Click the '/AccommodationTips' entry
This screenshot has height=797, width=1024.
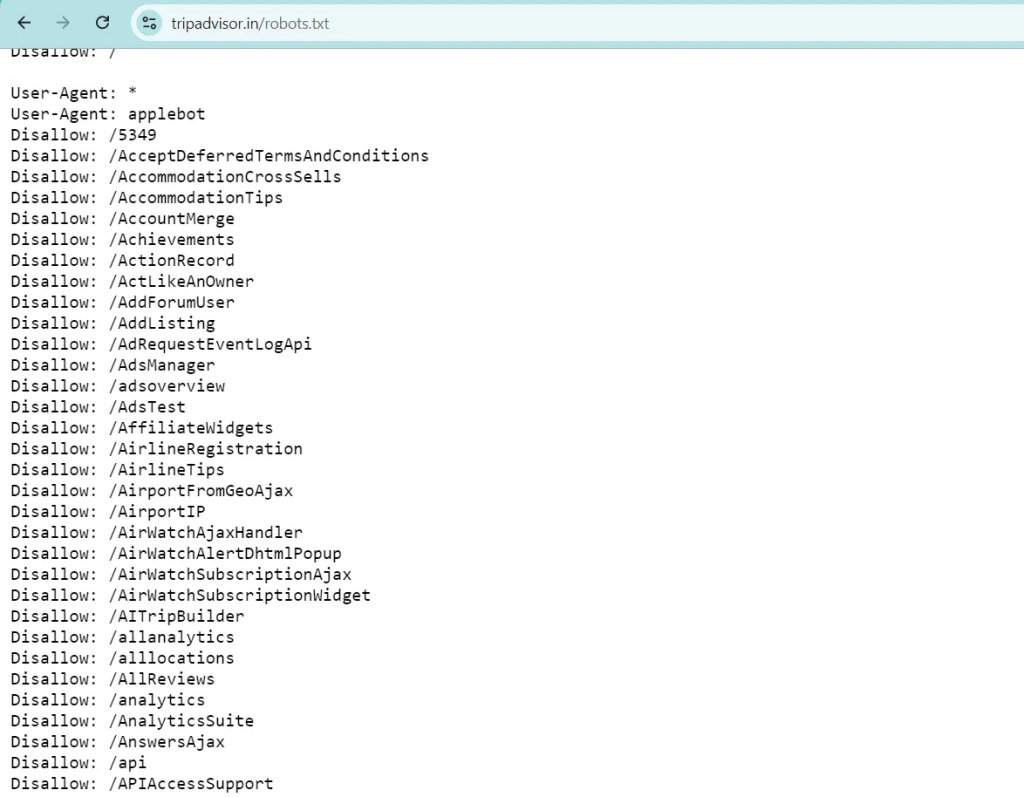coord(146,197)
